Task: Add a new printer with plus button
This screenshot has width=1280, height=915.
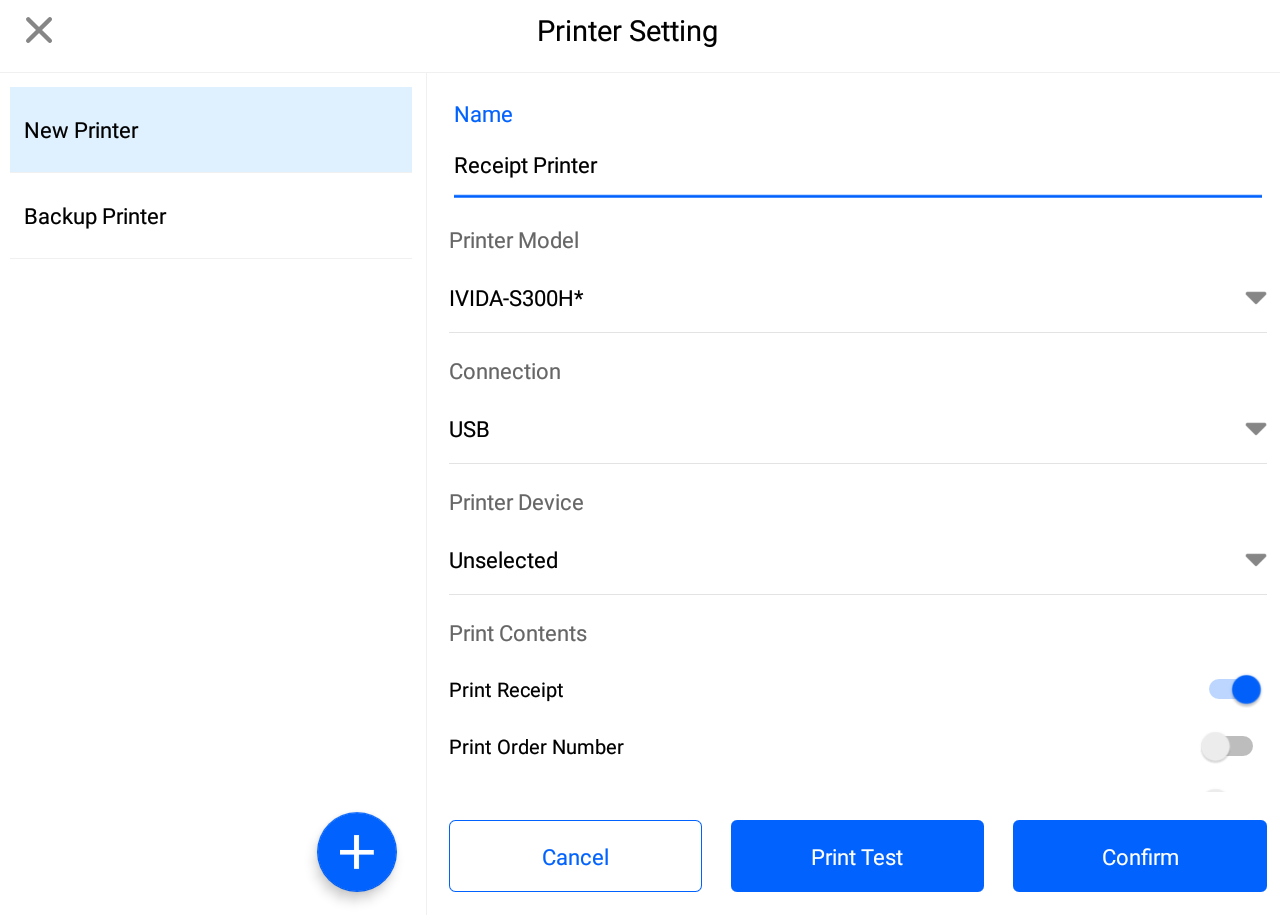Action: click(357, 852)
